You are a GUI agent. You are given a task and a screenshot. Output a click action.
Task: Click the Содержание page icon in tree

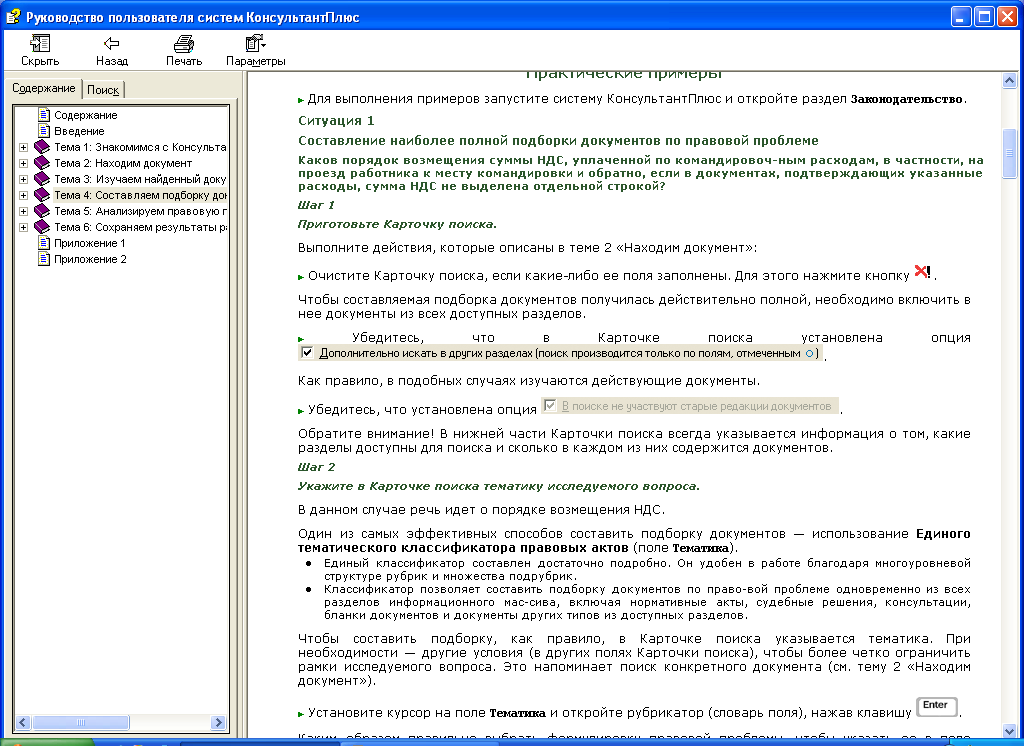(44, 115)
